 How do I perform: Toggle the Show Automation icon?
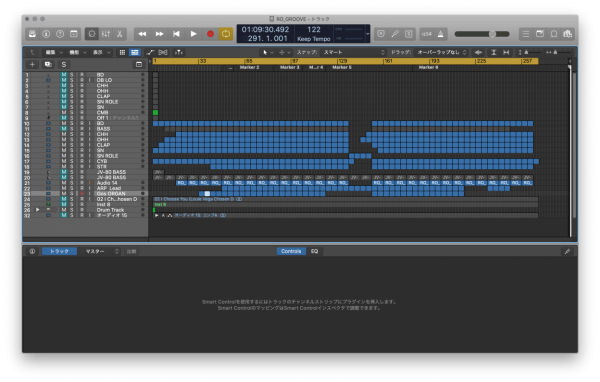coord(150,52)
